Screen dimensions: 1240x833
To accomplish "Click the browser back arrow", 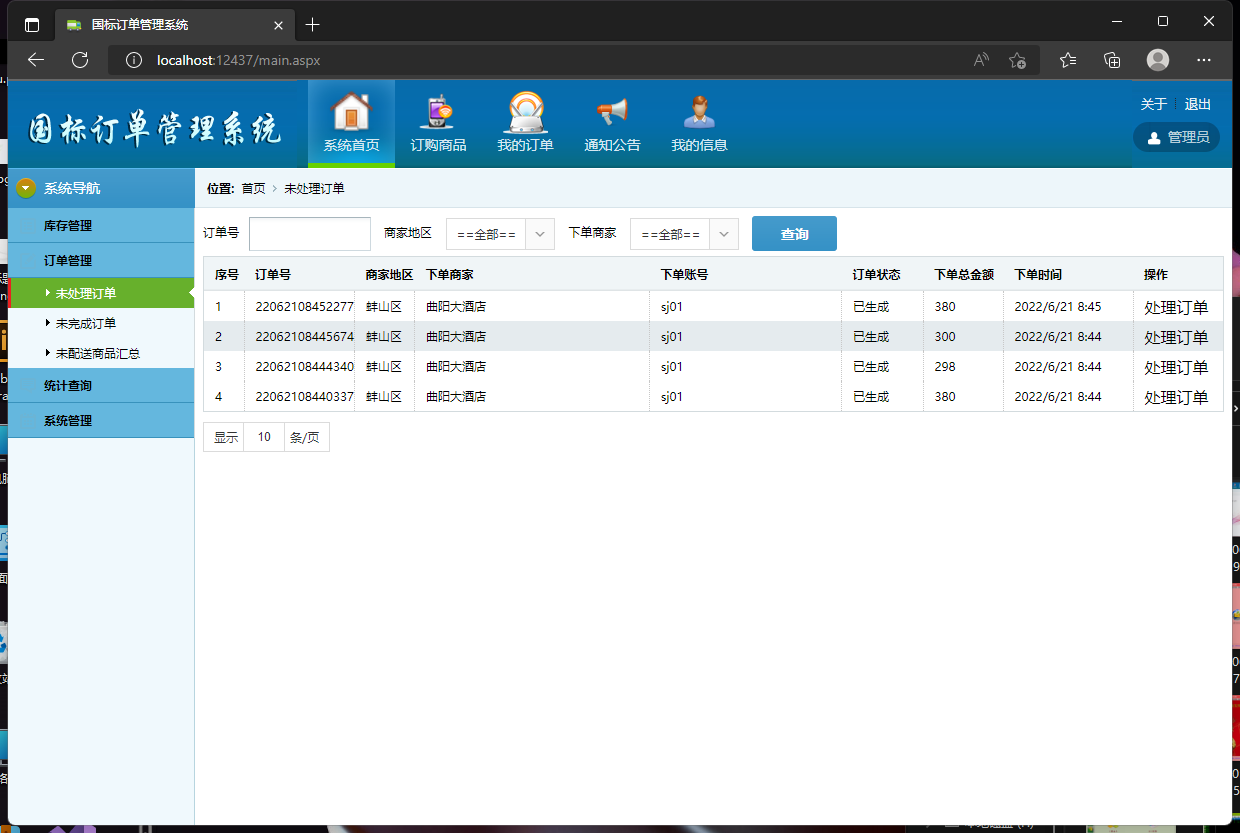I will click(x=36, y=60).
